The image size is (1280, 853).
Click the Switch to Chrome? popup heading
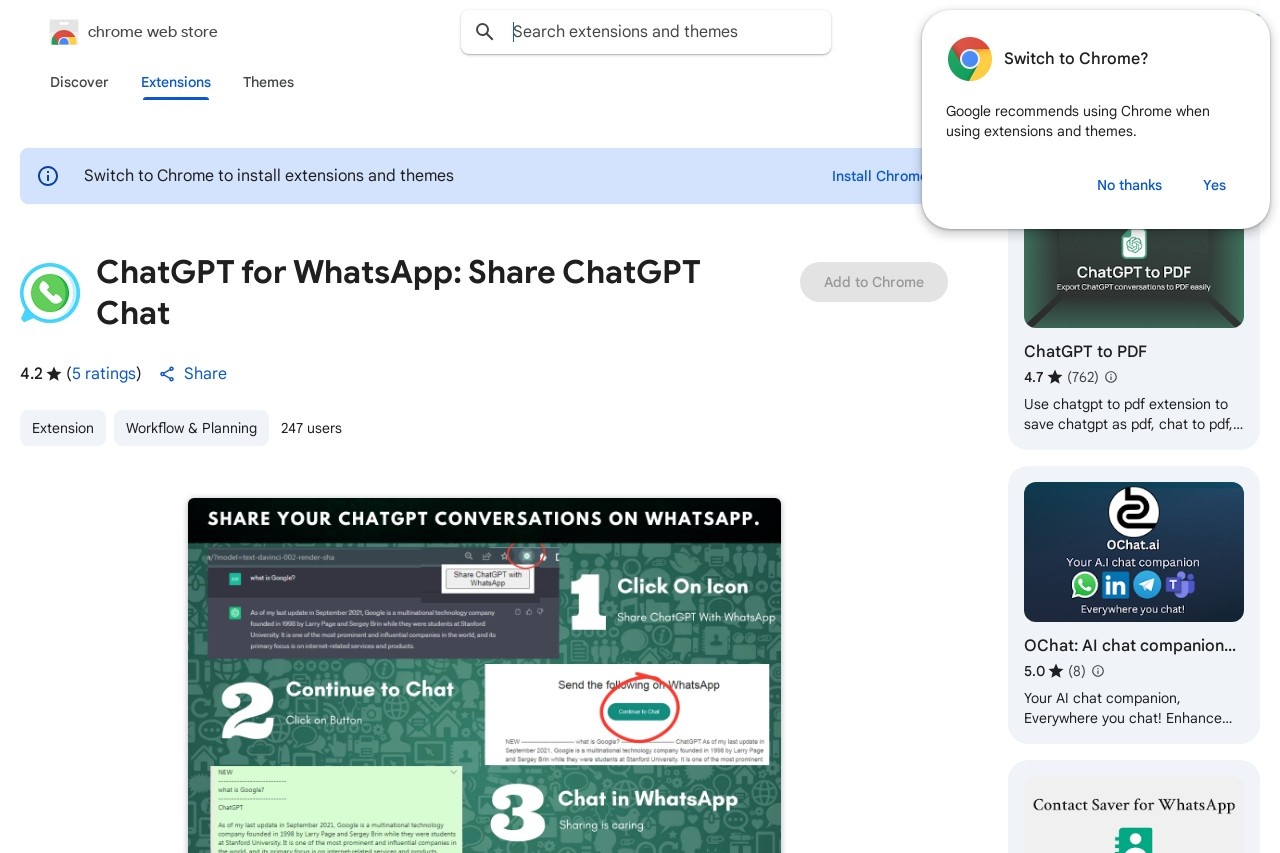click(x=1076, y=59)
